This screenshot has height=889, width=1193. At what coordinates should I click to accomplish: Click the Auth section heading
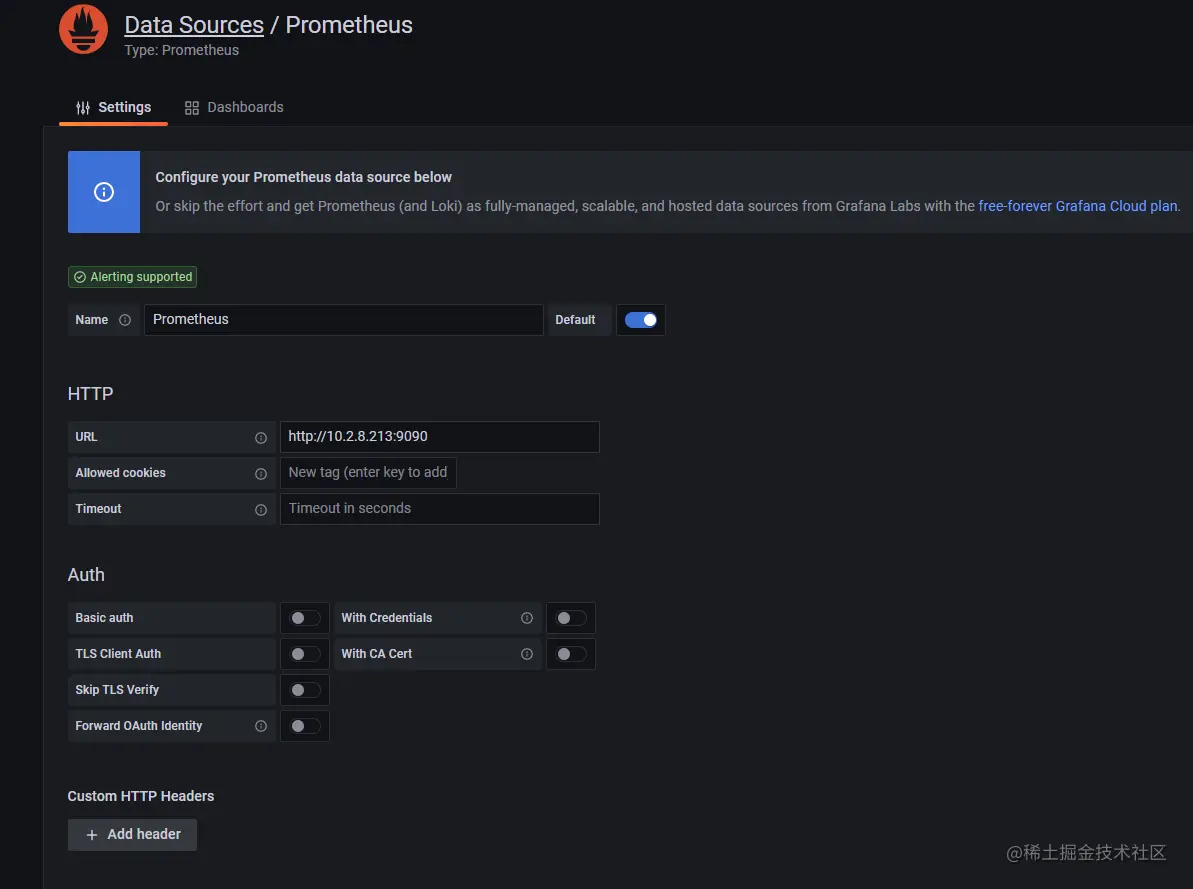click(86, 575)
